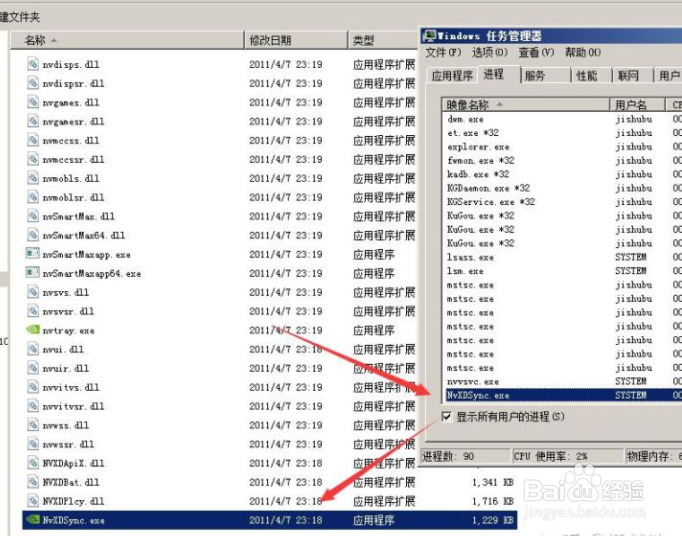
Task: Switch to the 性能 tab
Action: (x=592, y=76)
